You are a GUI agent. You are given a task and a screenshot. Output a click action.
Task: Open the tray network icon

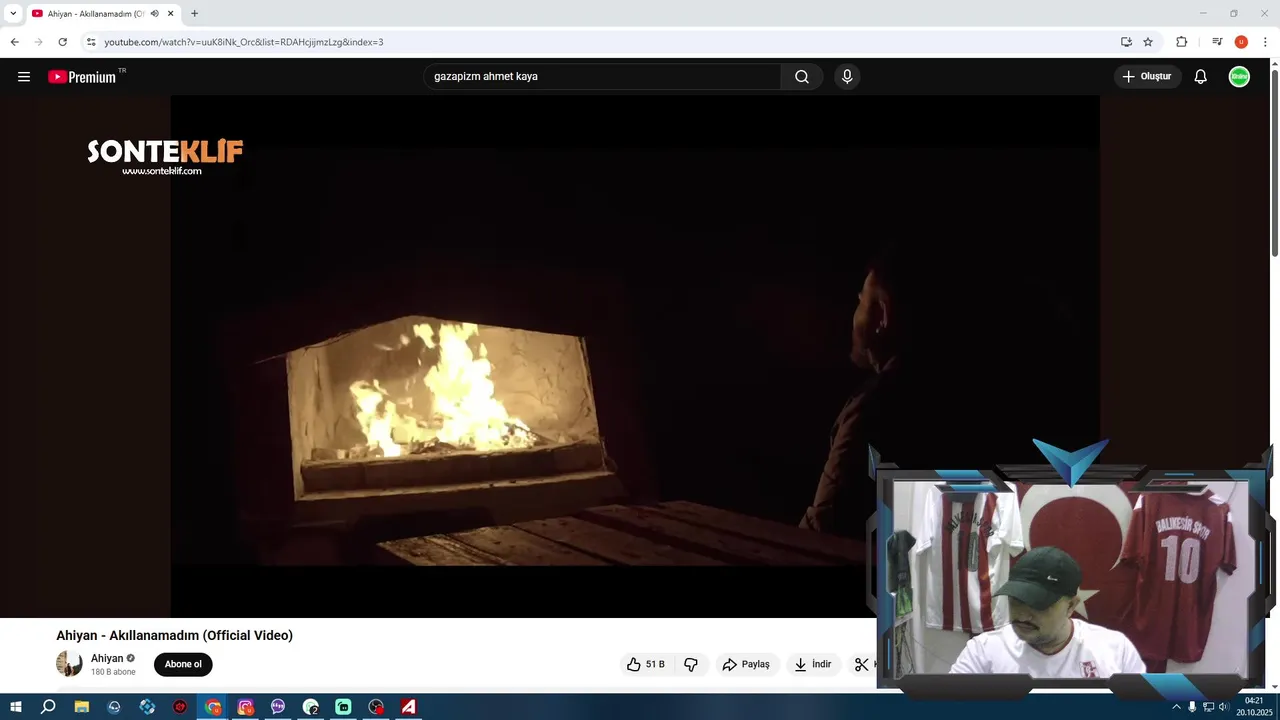coord(1208,707)
